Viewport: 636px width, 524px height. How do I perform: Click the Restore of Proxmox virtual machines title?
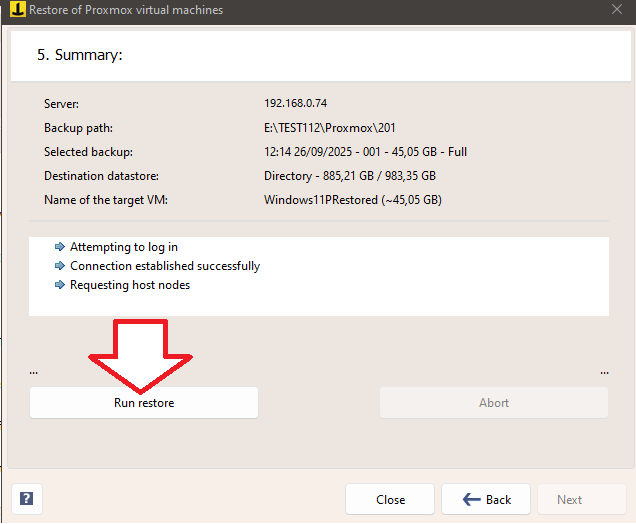[126, 10]
